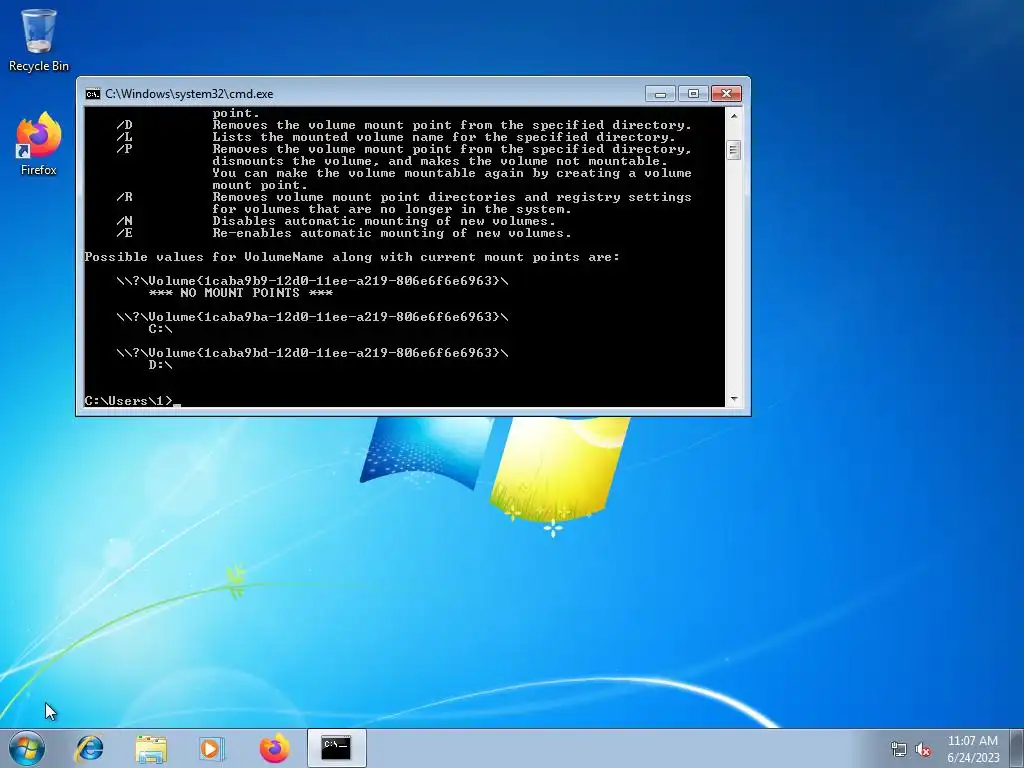Viewport: 1024px width, 768px height.
Task: Click the cmd scrollbar up arrow
Action: 734,116
